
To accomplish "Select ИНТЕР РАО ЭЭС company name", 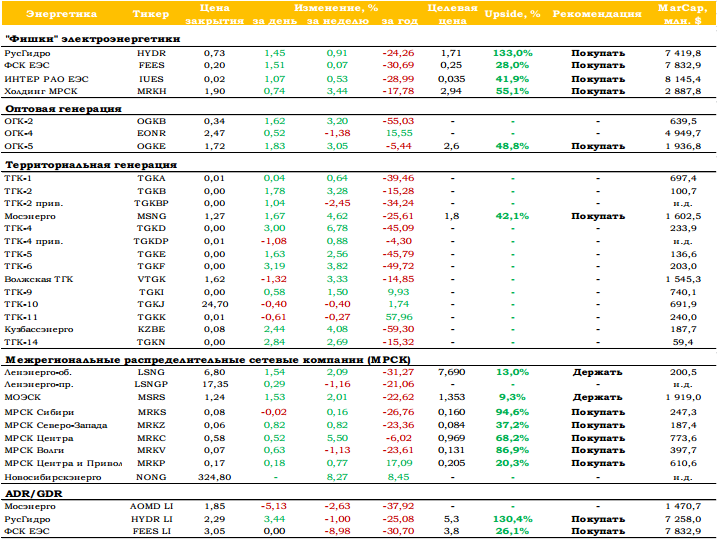I will (x=46, y=79).
